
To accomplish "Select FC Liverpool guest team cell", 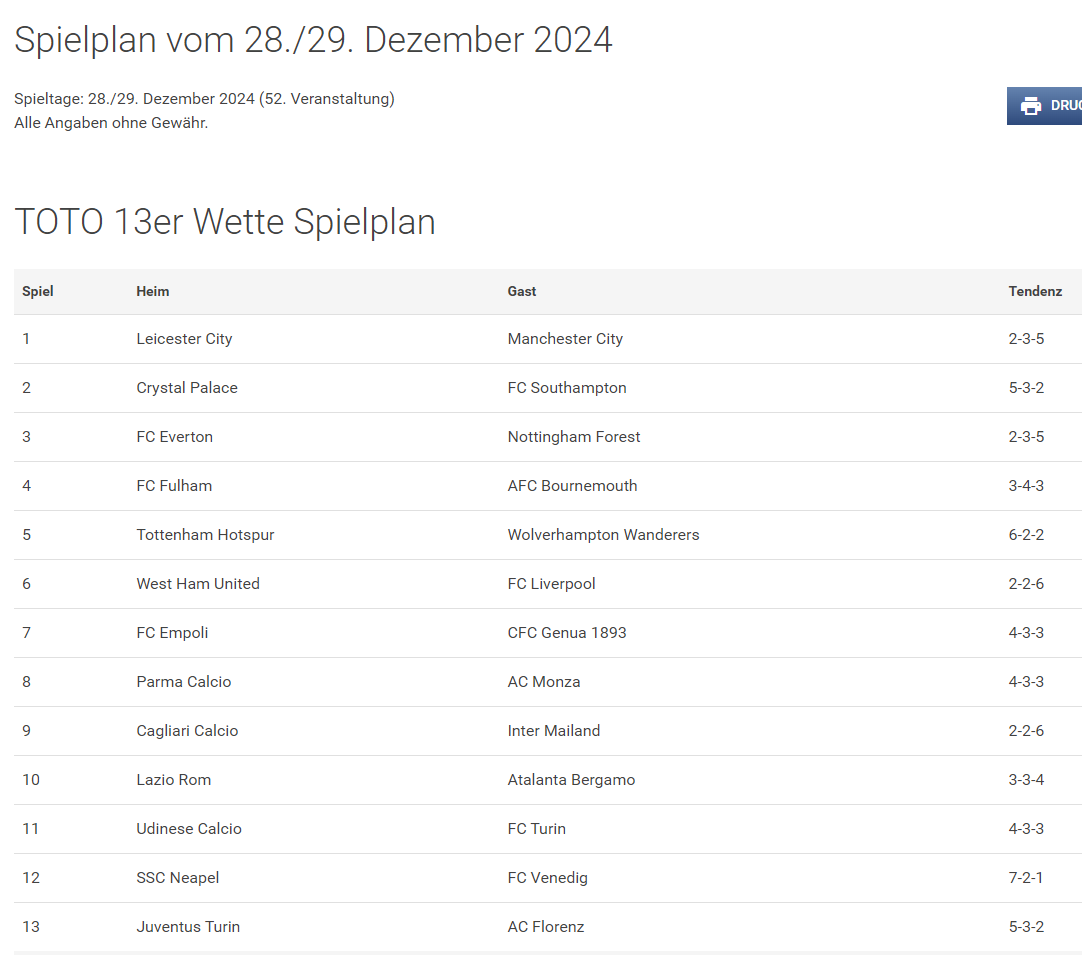I will (x=551, y=584).
